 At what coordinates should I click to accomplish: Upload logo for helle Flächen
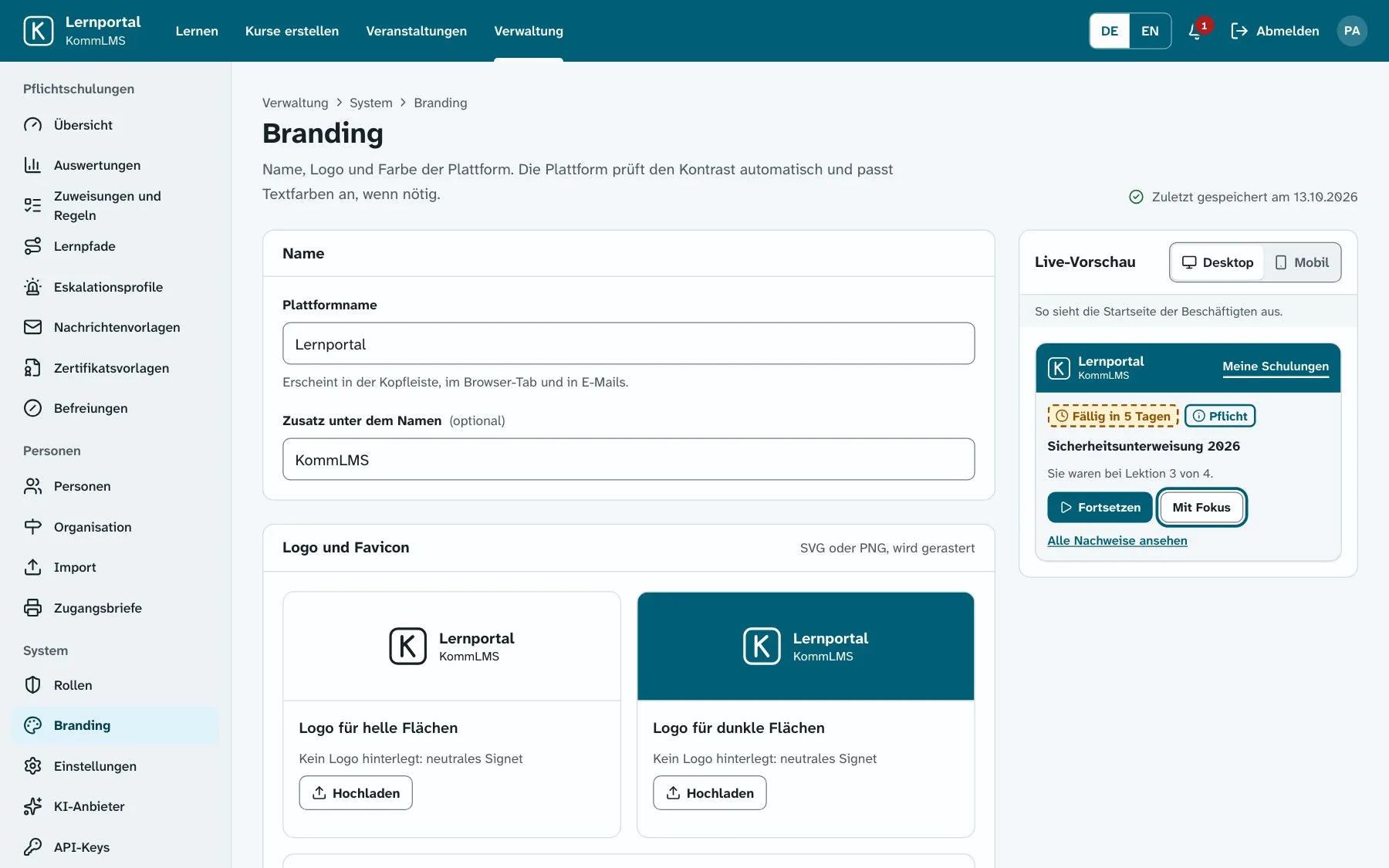click(356, 793)
